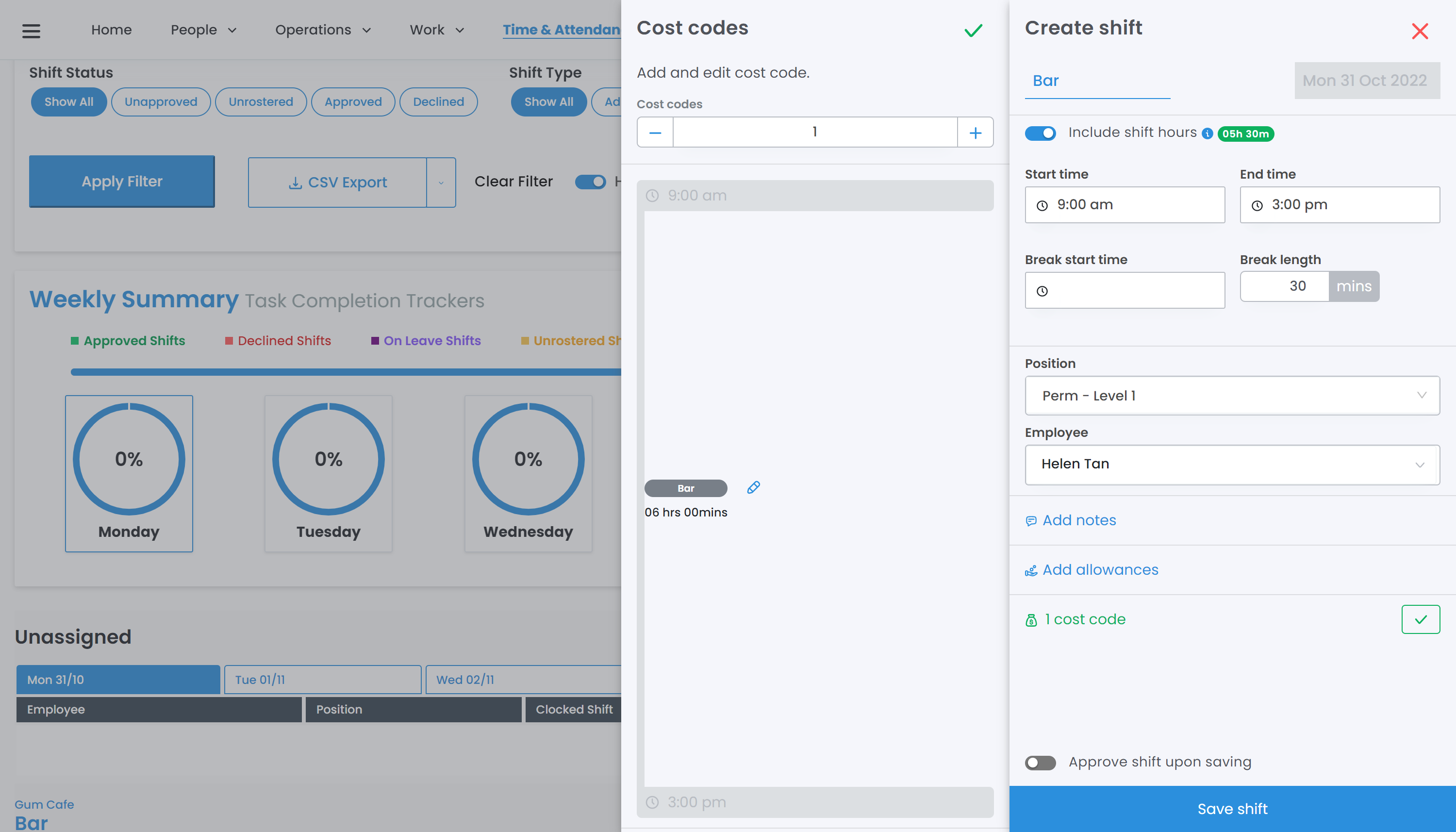This screenshot has width=1456, height=832.
Task: Enable Approve shift upon saving
Action: click(1040, 762)
